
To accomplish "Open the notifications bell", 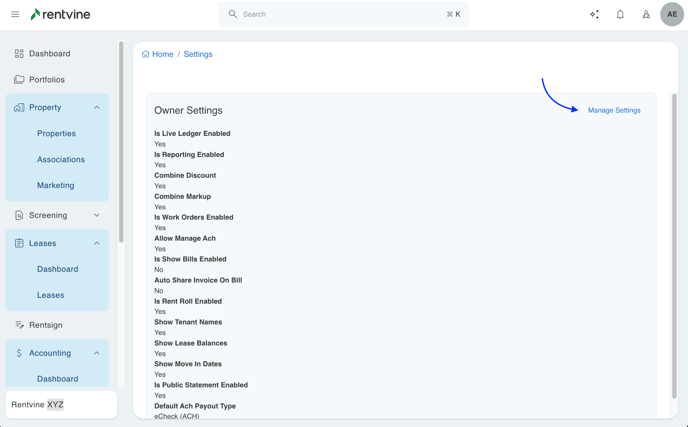I will 620,15.
